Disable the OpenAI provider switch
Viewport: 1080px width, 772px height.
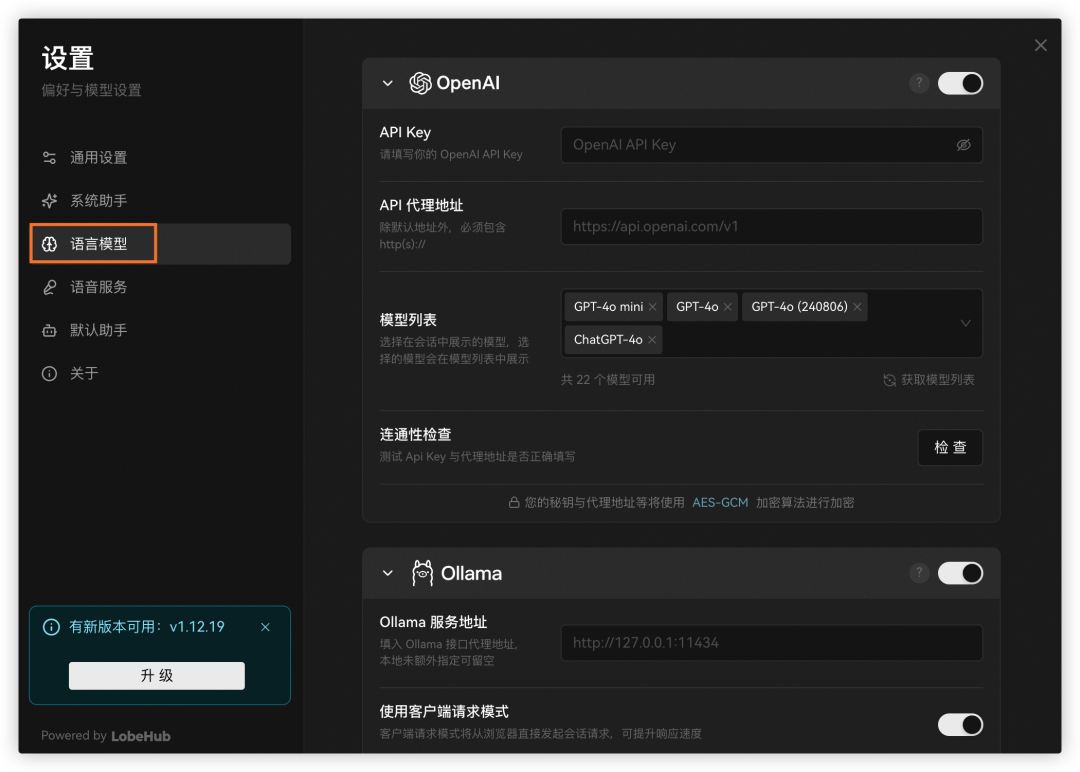960,83
